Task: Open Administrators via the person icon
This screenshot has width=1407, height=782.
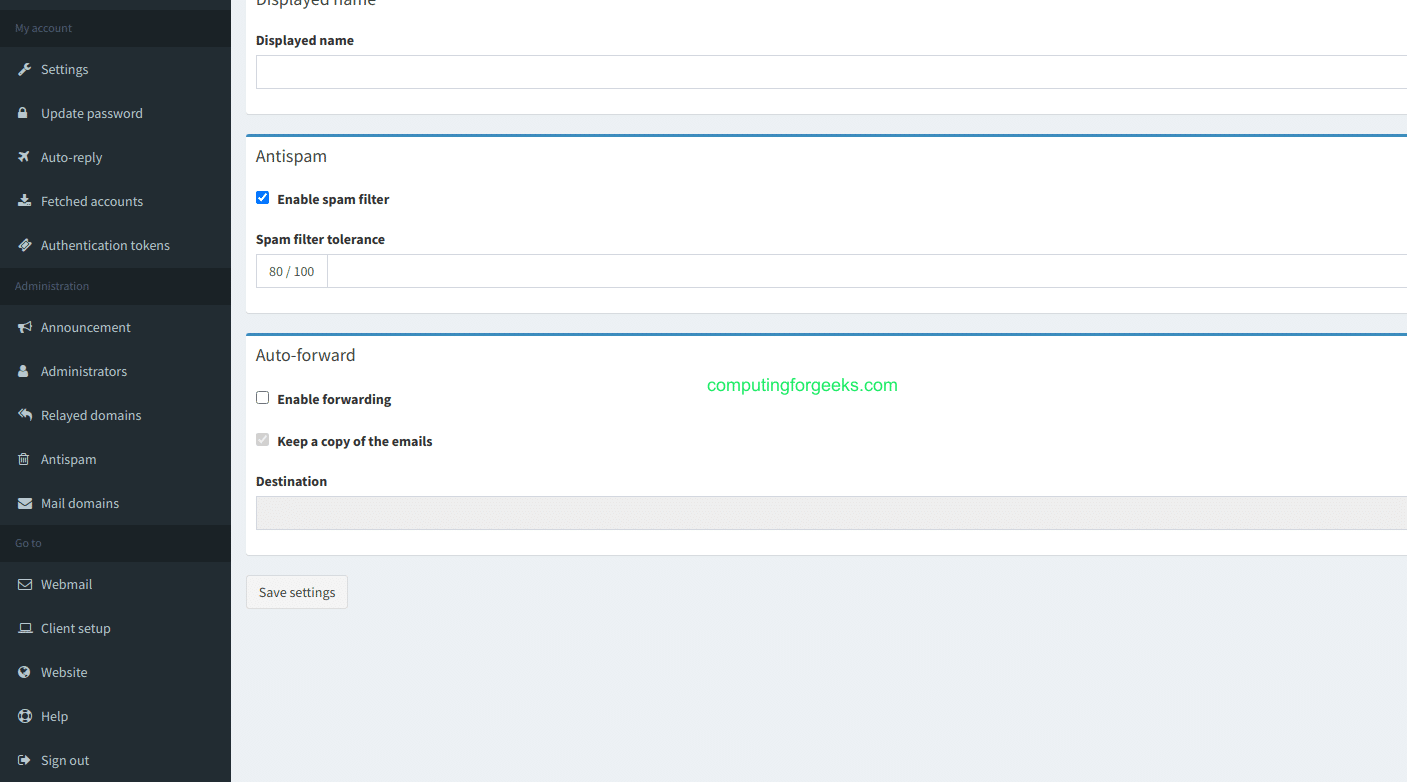Action: click(x=22, y=371)
